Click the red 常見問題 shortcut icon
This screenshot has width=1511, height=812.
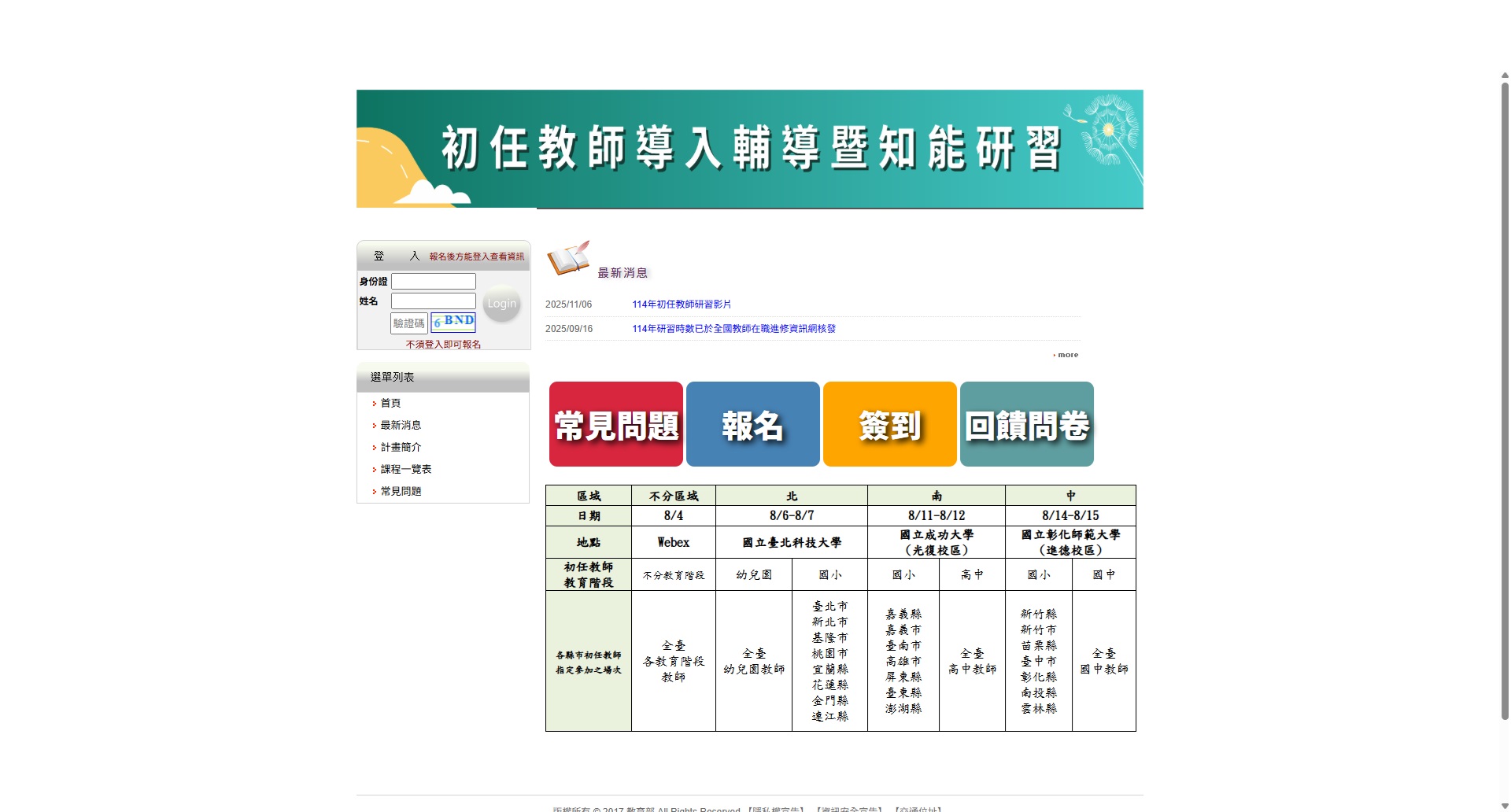click(615, 423)
